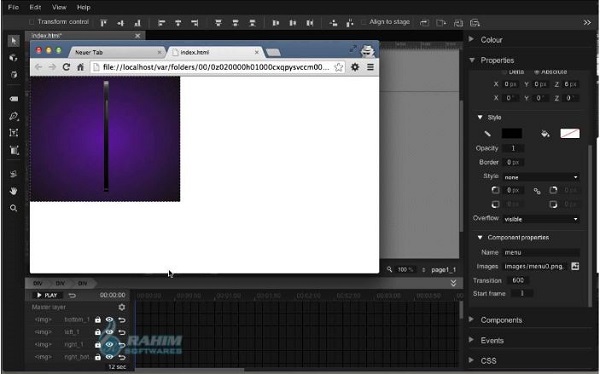Select the Hand pan tool
The image size is (600, 374).
[14, 191]
